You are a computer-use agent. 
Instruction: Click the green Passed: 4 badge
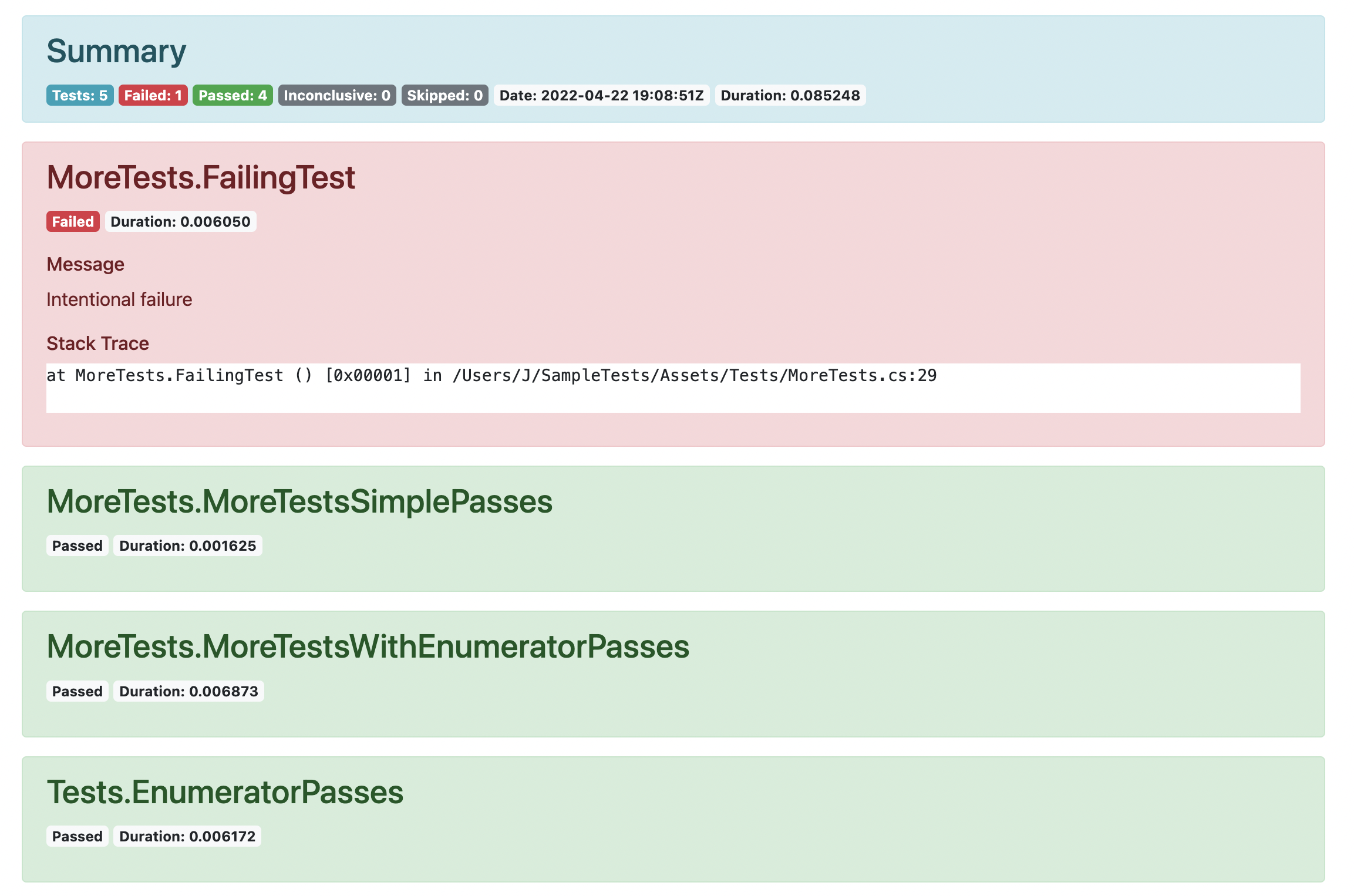point(233,95)
